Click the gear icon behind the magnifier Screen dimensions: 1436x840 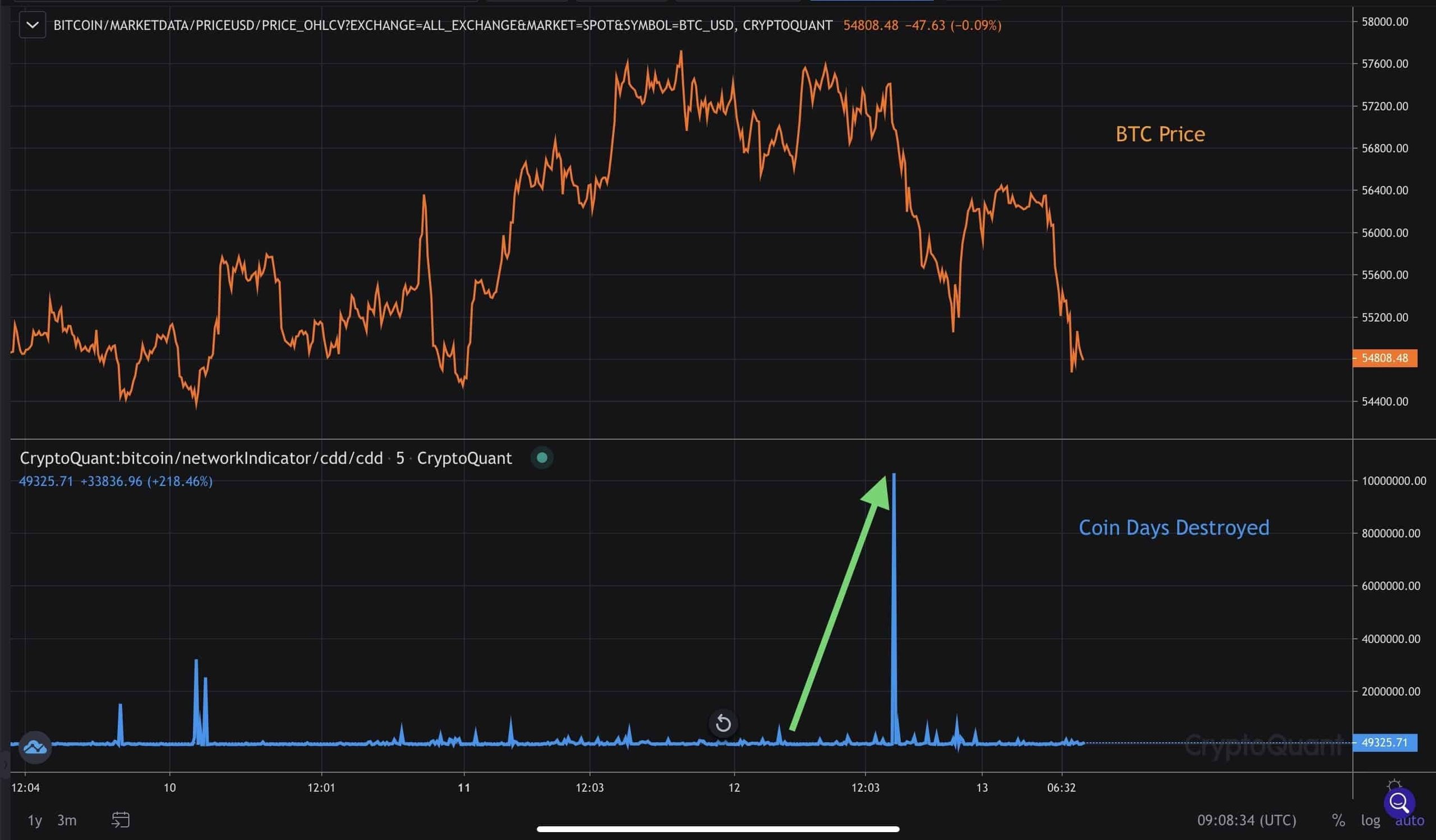coord(1394,784)
